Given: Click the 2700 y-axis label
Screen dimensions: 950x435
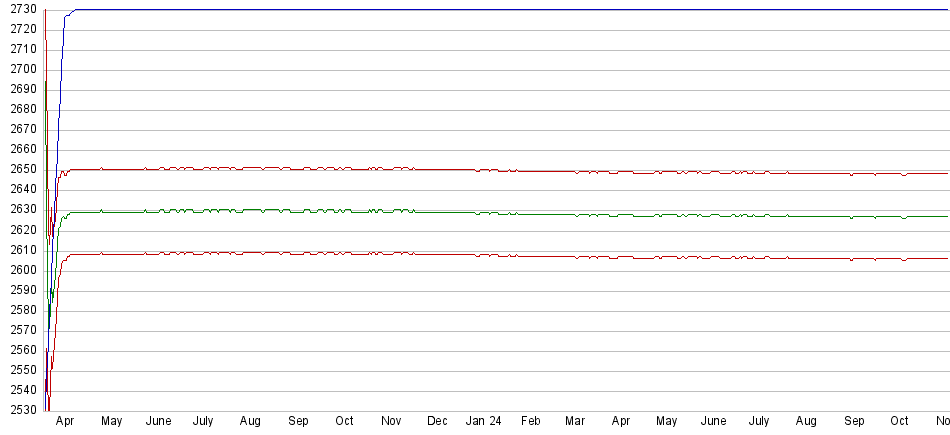Looking at the screenshot, I should point(20,70).
